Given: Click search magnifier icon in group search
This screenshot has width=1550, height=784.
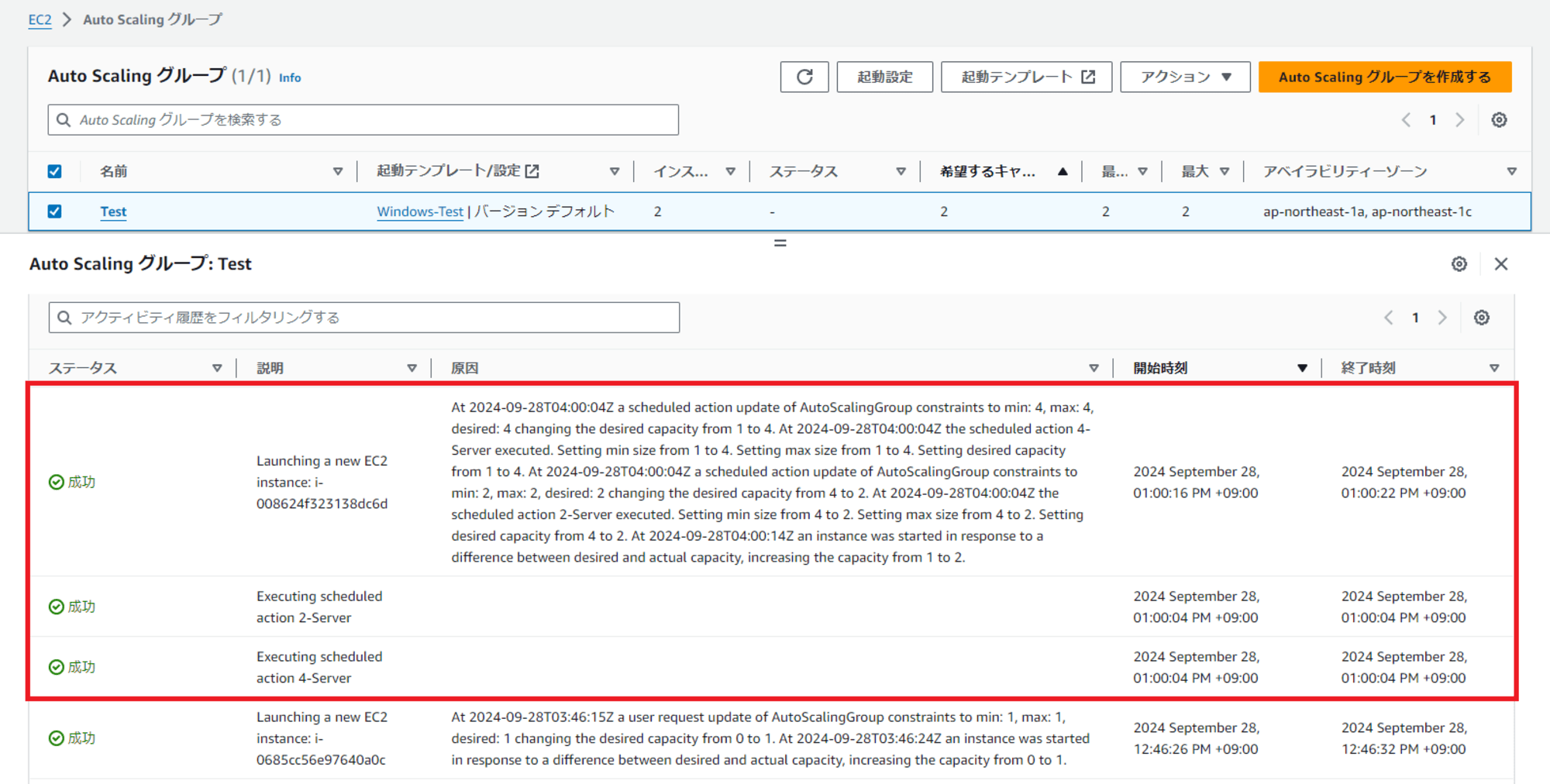Looking at the screenshot, I should point(64,120).
